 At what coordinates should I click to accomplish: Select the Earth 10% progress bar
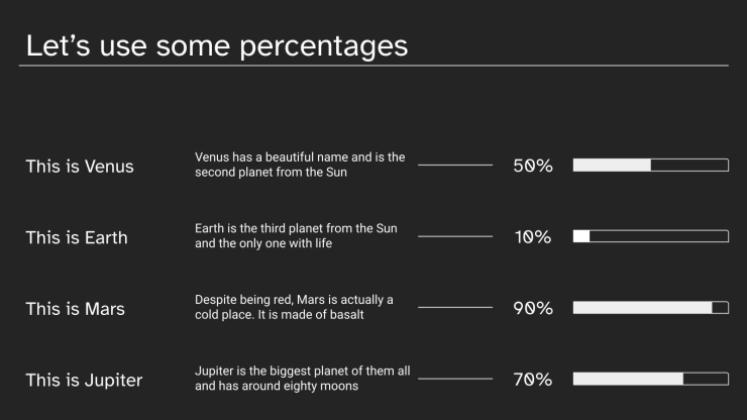click(650, 236)
